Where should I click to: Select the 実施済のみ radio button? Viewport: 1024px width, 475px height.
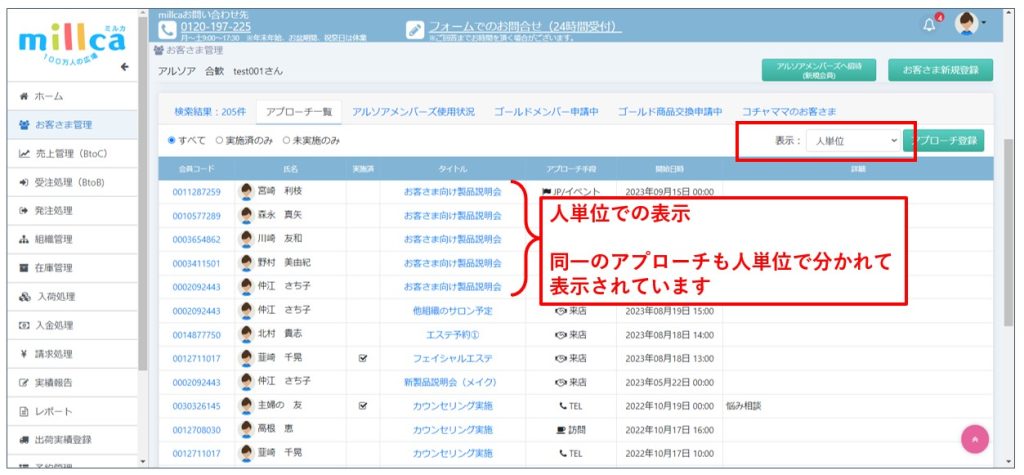[x=216, y=140]
